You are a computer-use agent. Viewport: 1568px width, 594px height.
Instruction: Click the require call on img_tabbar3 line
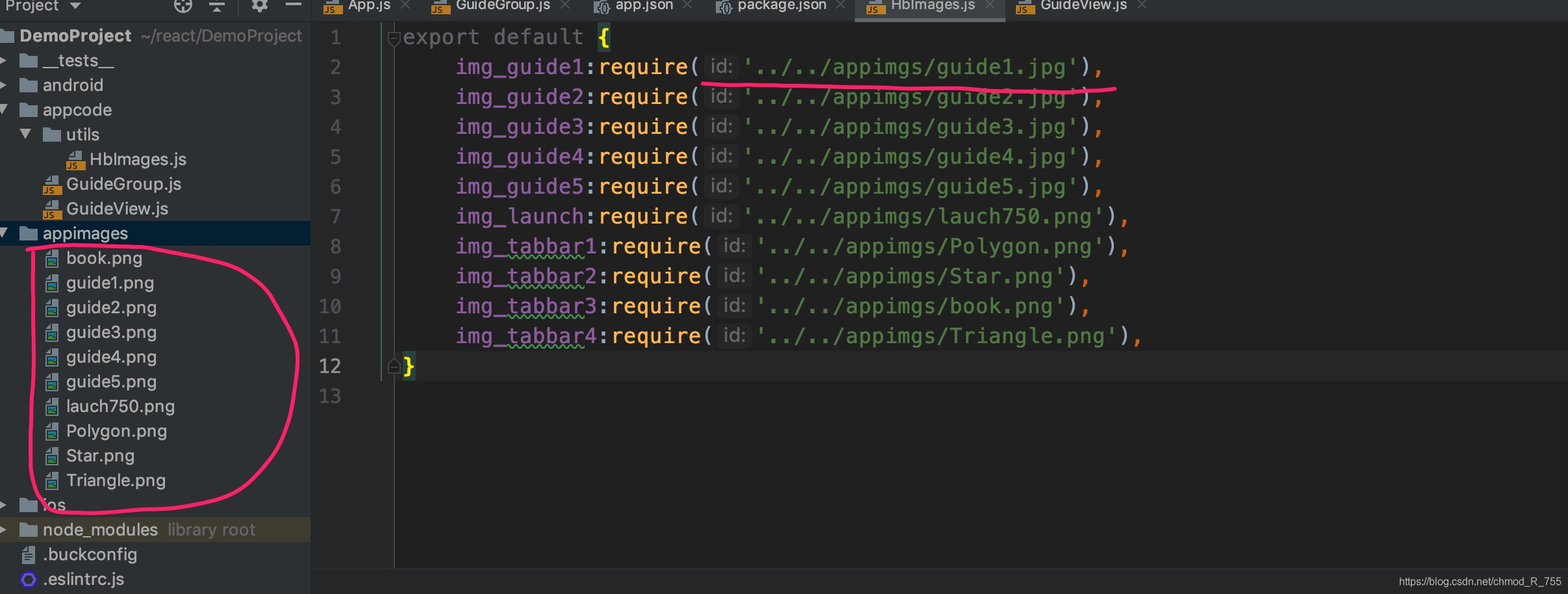[657, 306]
